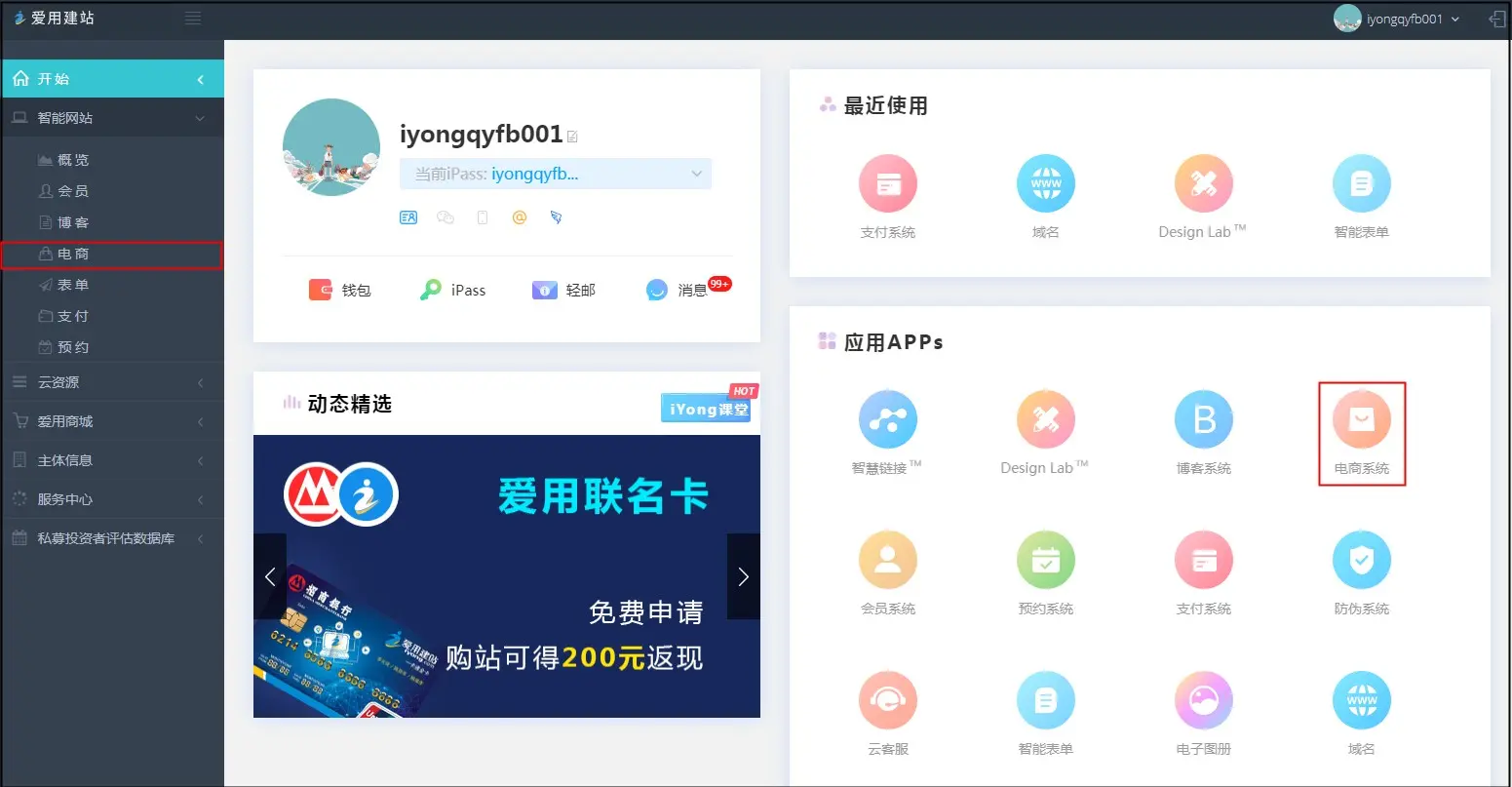Click the 云客服 headset icon
The height and width of the screenshot is (787, 1512).
(x=887, y=701)
